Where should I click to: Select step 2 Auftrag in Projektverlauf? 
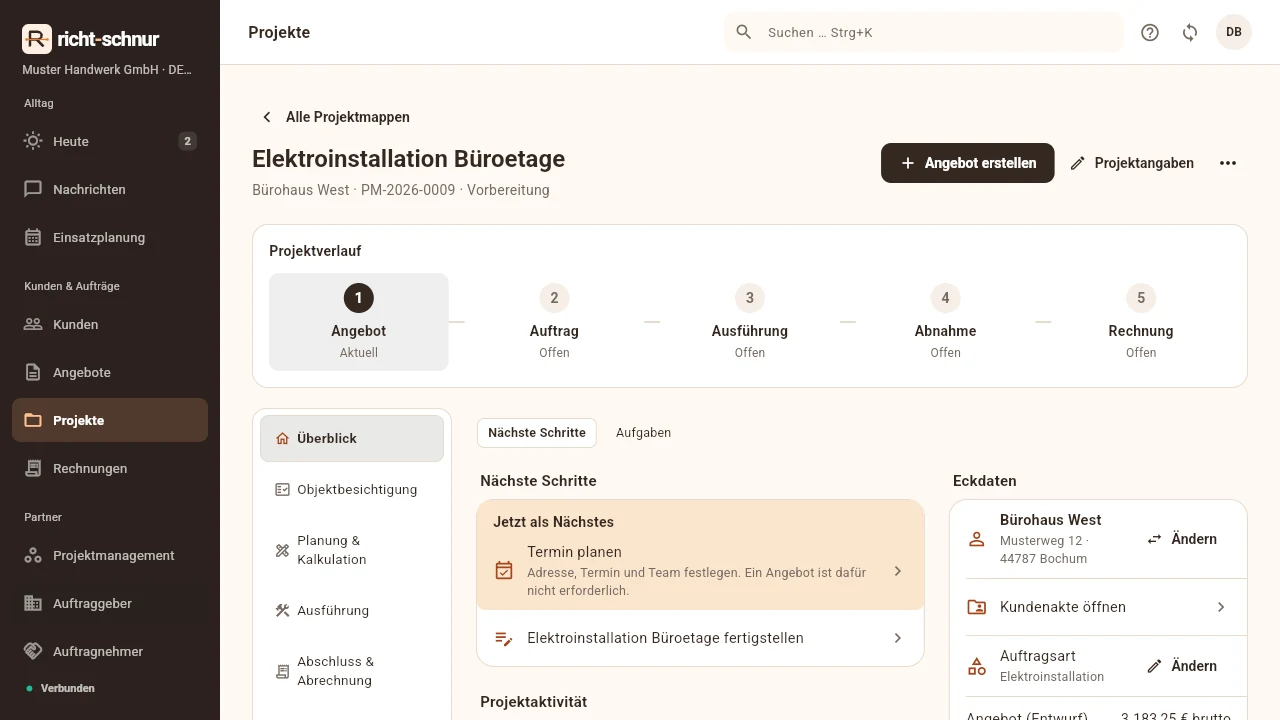click(554, 322)
